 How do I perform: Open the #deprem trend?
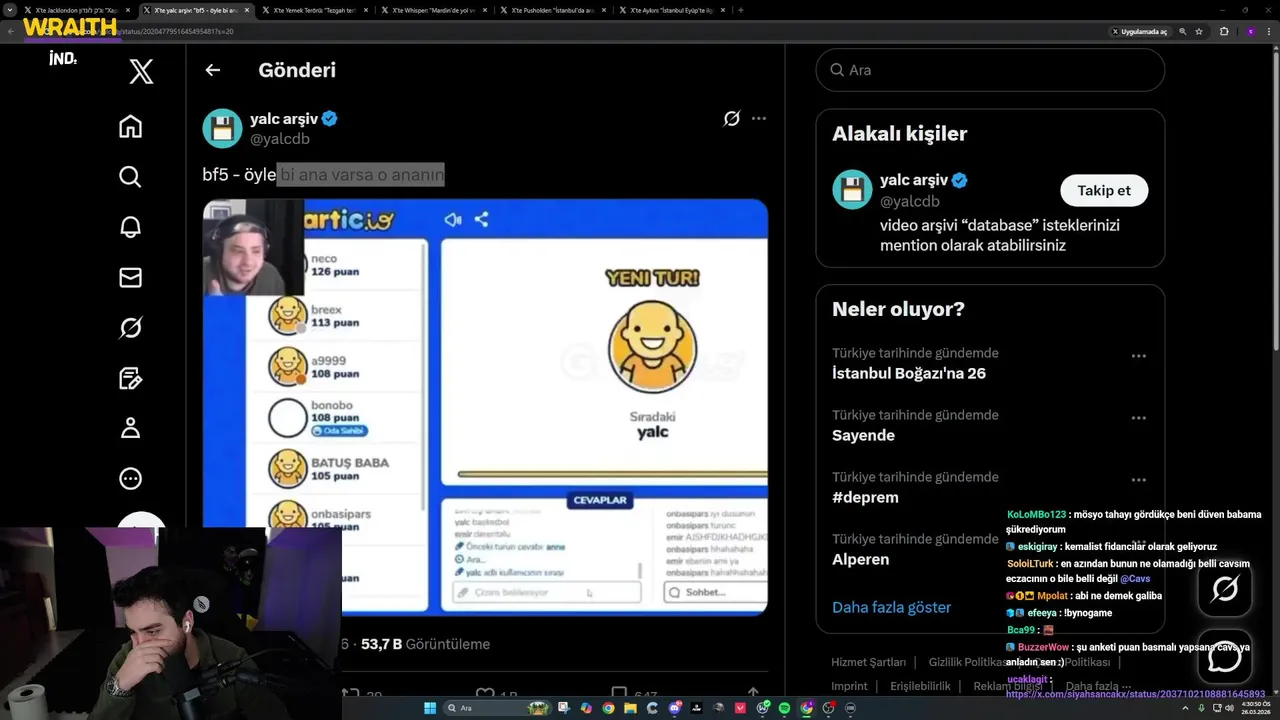pyautogui.click(x=865, y=497)
